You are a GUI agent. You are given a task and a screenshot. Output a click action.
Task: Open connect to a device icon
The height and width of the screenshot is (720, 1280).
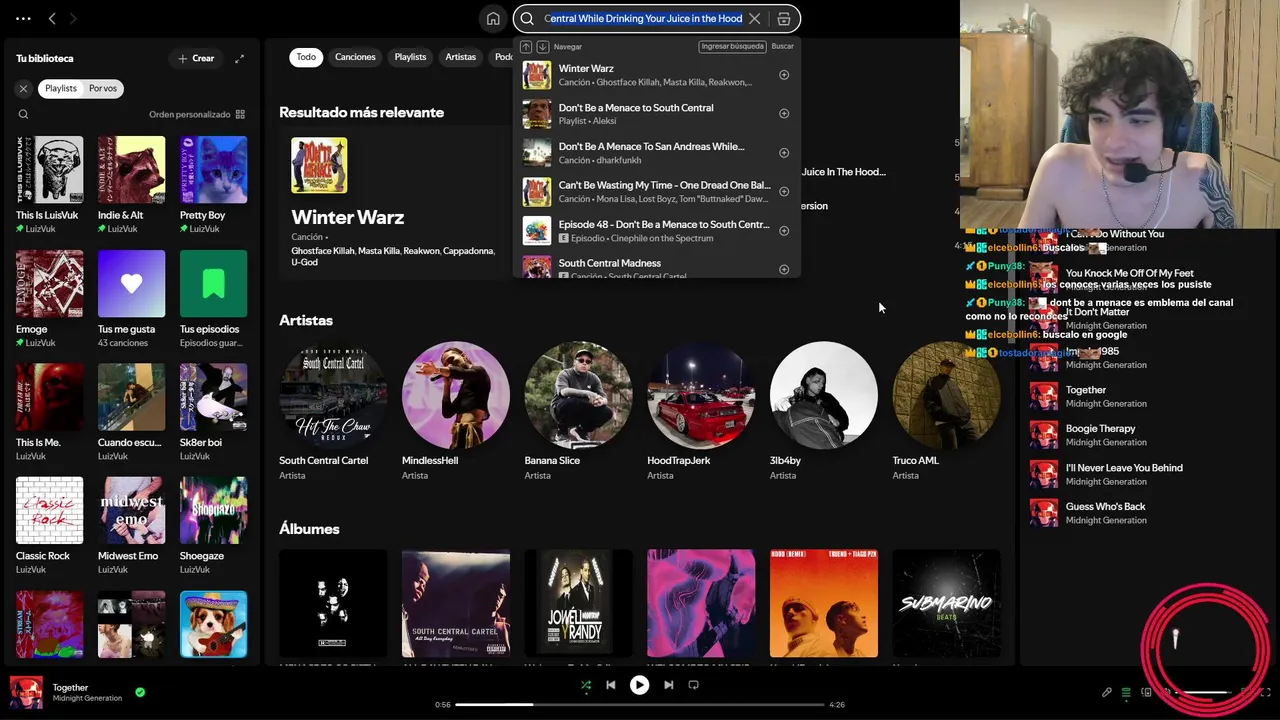point(1146,692)
